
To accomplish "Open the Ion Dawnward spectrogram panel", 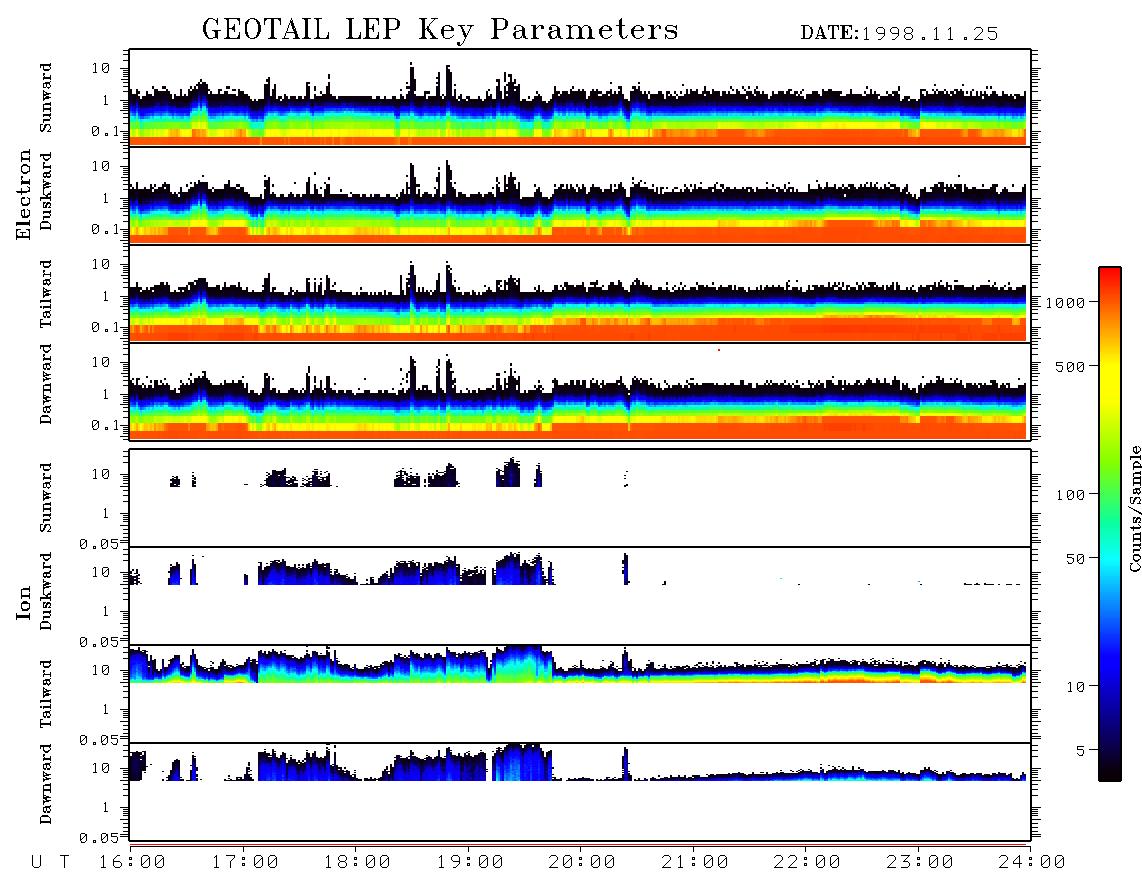I will point(580,792).
